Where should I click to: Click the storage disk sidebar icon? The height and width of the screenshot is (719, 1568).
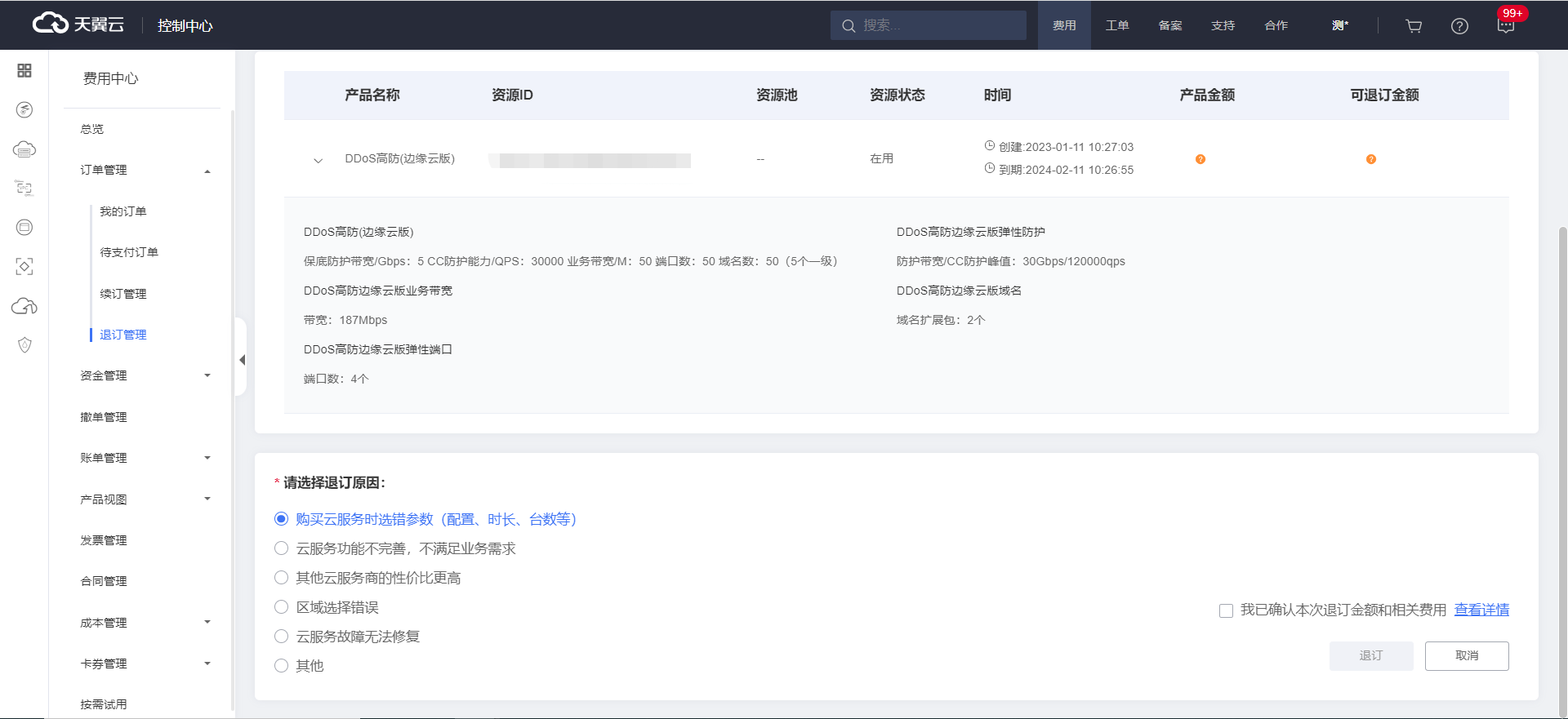24,228
